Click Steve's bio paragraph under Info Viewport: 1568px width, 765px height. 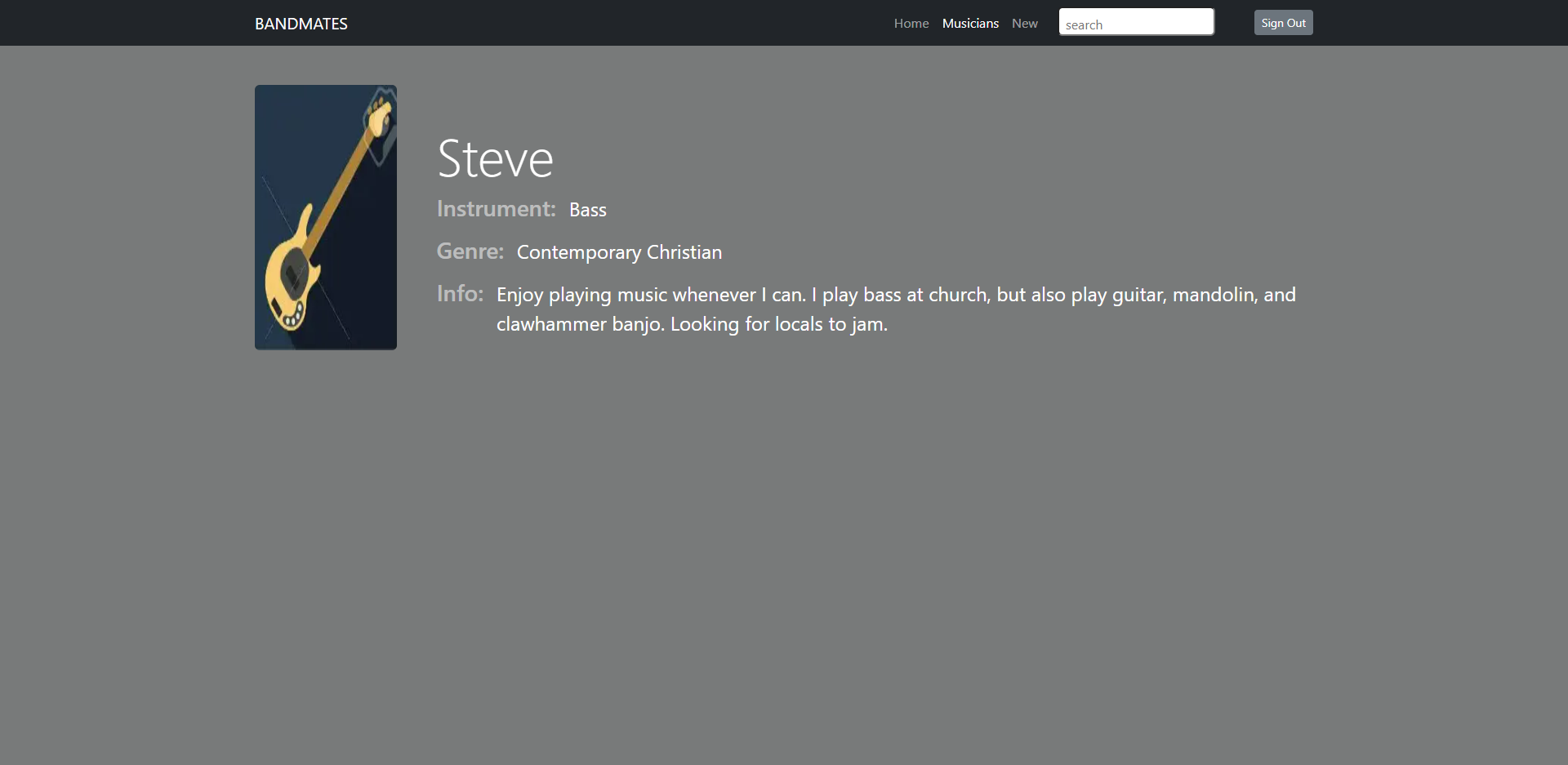(x=895, y=309)
